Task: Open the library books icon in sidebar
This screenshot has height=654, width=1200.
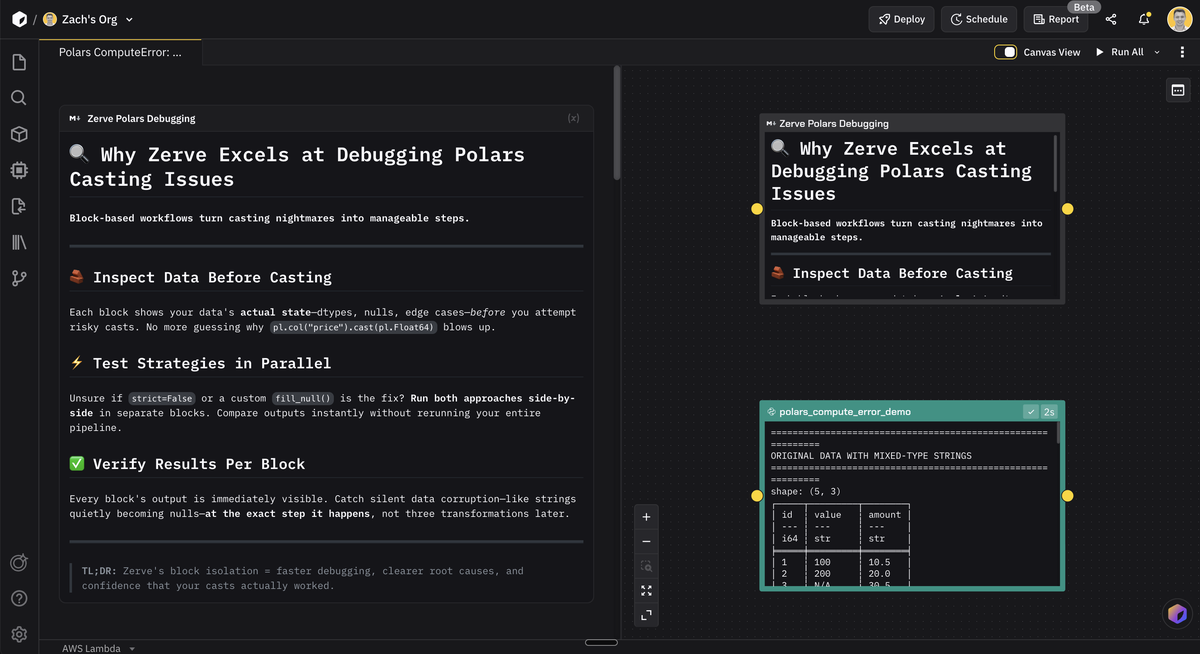Action: [19, 242]
